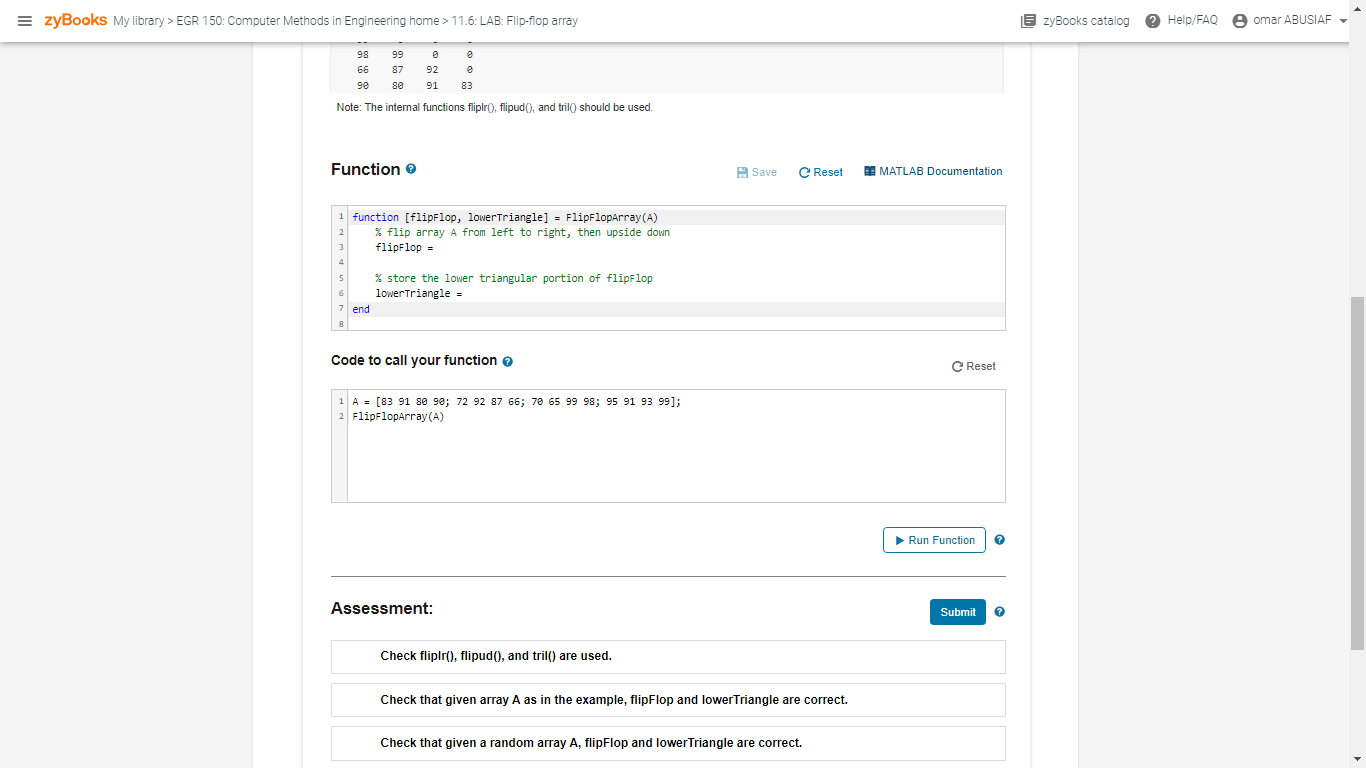Click the user profile avatar icon
1366x768 pixels.
click(x=1238, y=20)
